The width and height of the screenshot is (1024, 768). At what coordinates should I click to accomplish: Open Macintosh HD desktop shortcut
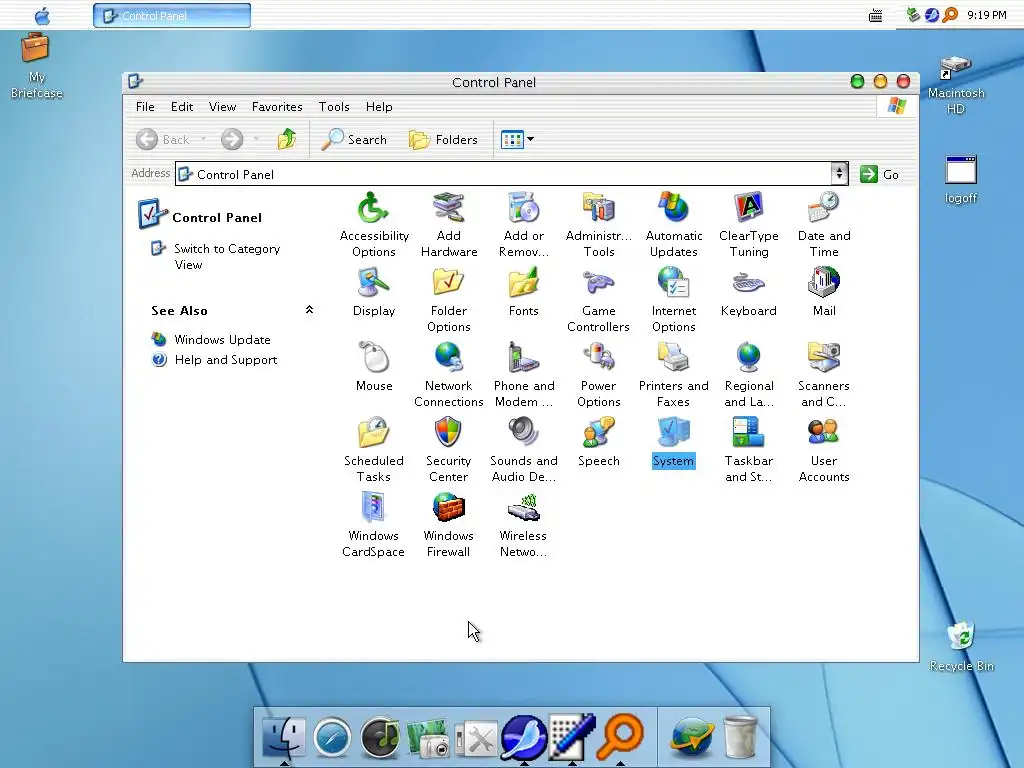pyautogui.click(x=956, y=86)
